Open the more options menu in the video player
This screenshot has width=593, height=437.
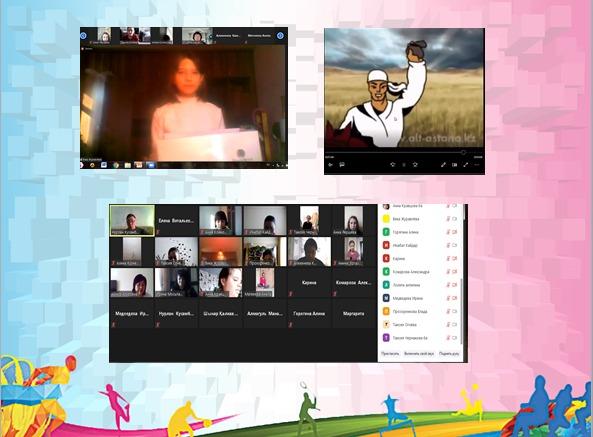click(477, 165)
